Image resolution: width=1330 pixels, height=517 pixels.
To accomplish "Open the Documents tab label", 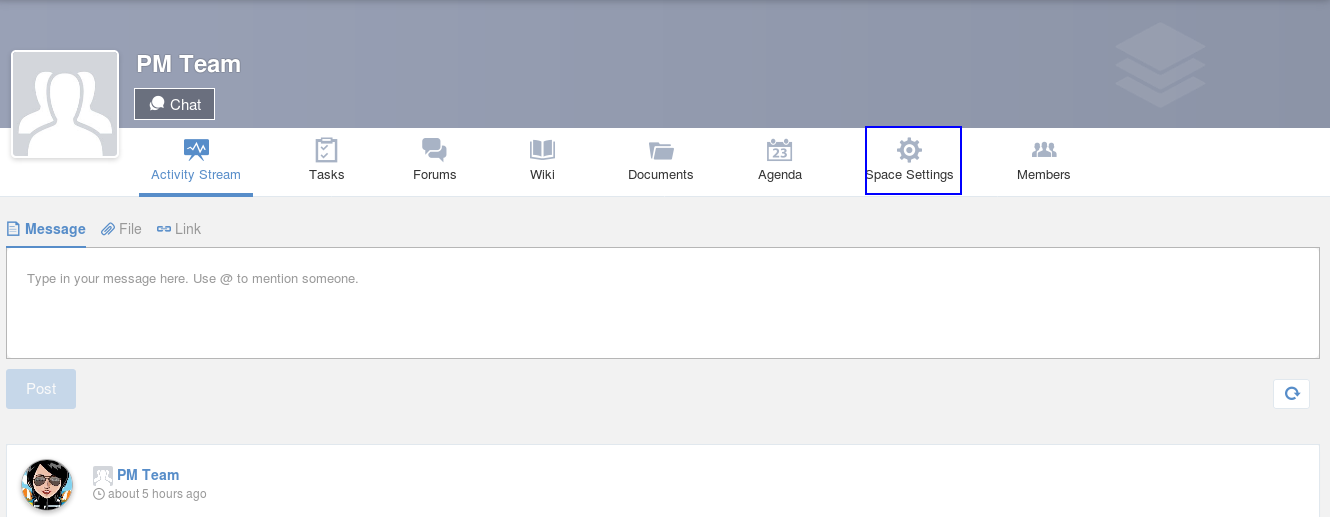I will [660, 175].
